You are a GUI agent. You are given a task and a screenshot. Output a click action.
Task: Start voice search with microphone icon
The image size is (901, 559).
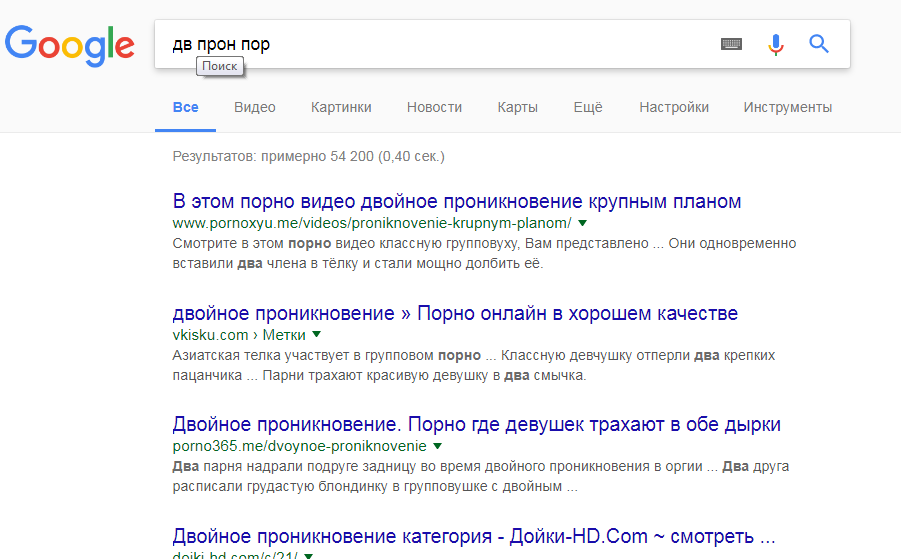click(776, 44)
